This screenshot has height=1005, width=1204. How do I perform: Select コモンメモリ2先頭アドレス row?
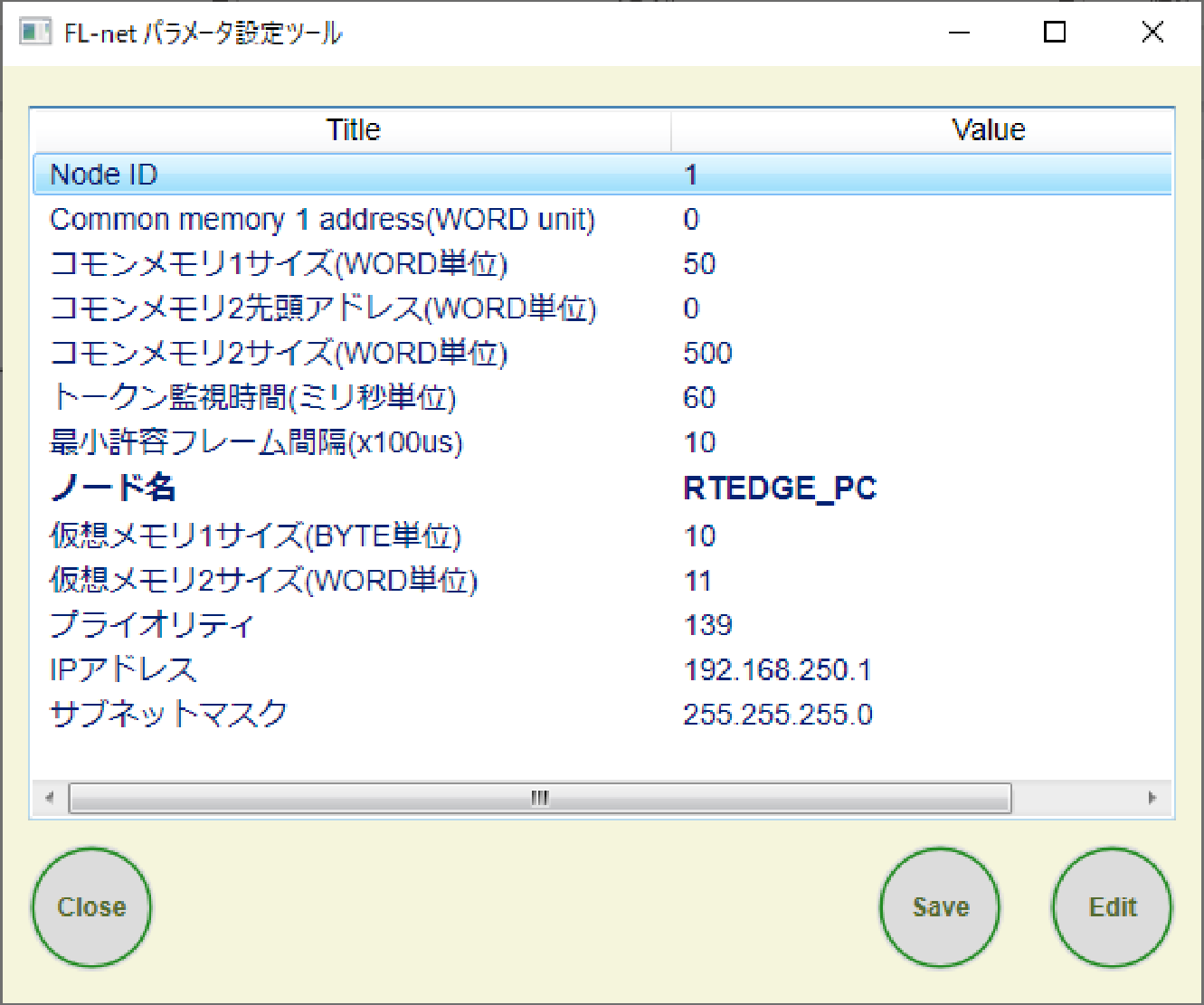coord(602,308)
